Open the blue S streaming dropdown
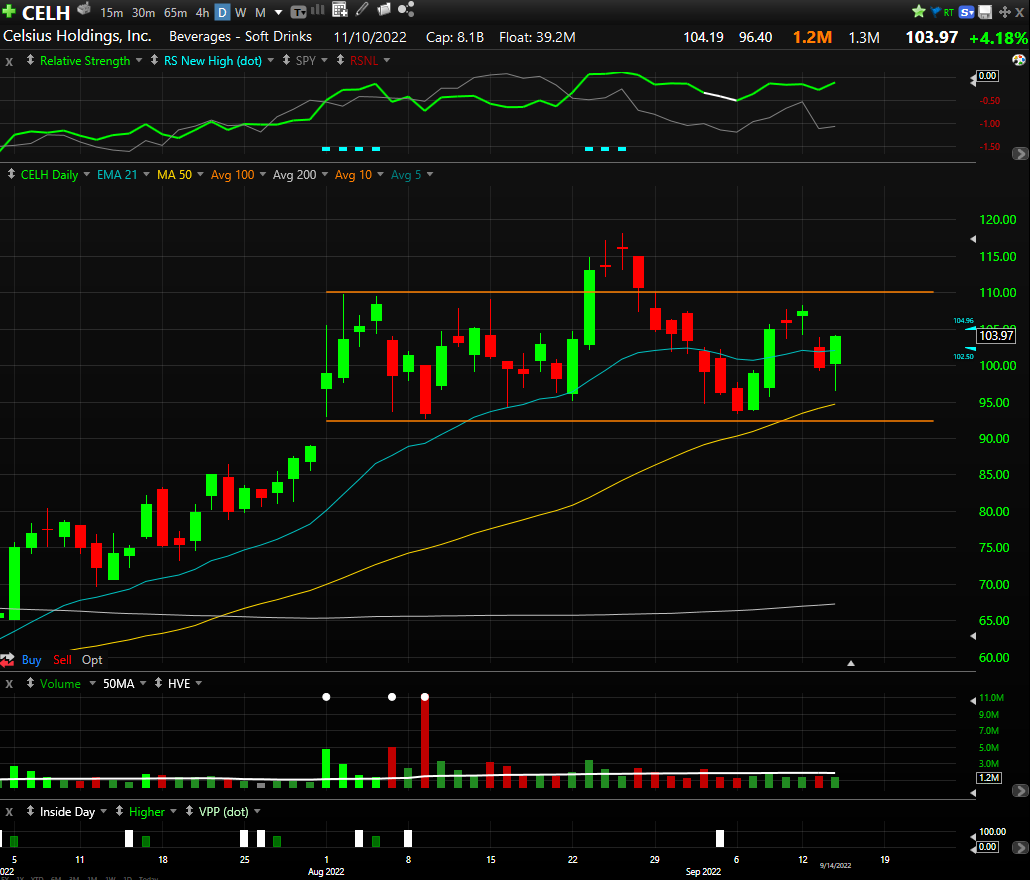The width and height of the screenshot is (1030, 880). tap(966, 12)
